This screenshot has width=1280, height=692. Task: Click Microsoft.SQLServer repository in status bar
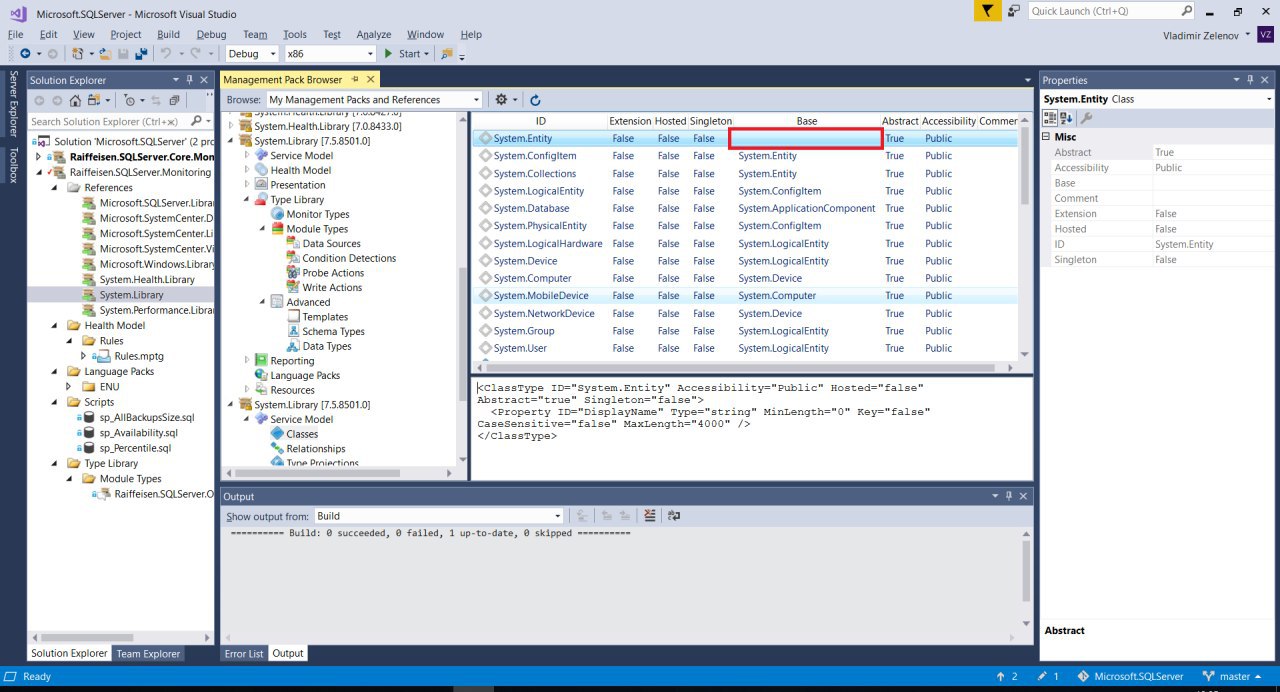[x=1130, y=677]
